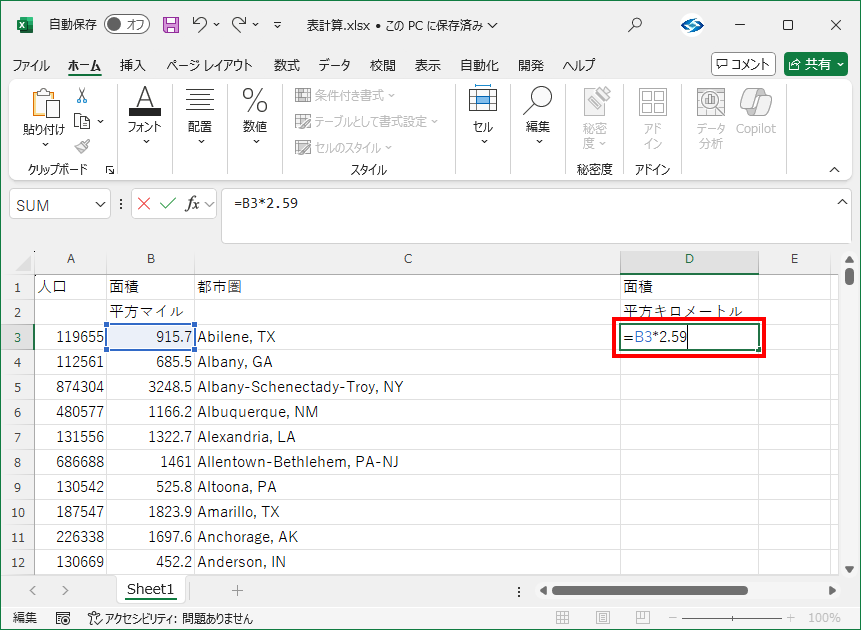Viewport: 861px width, 630px height.
Task: Click the 条件付き書式 button
Action: pos(345,96)
